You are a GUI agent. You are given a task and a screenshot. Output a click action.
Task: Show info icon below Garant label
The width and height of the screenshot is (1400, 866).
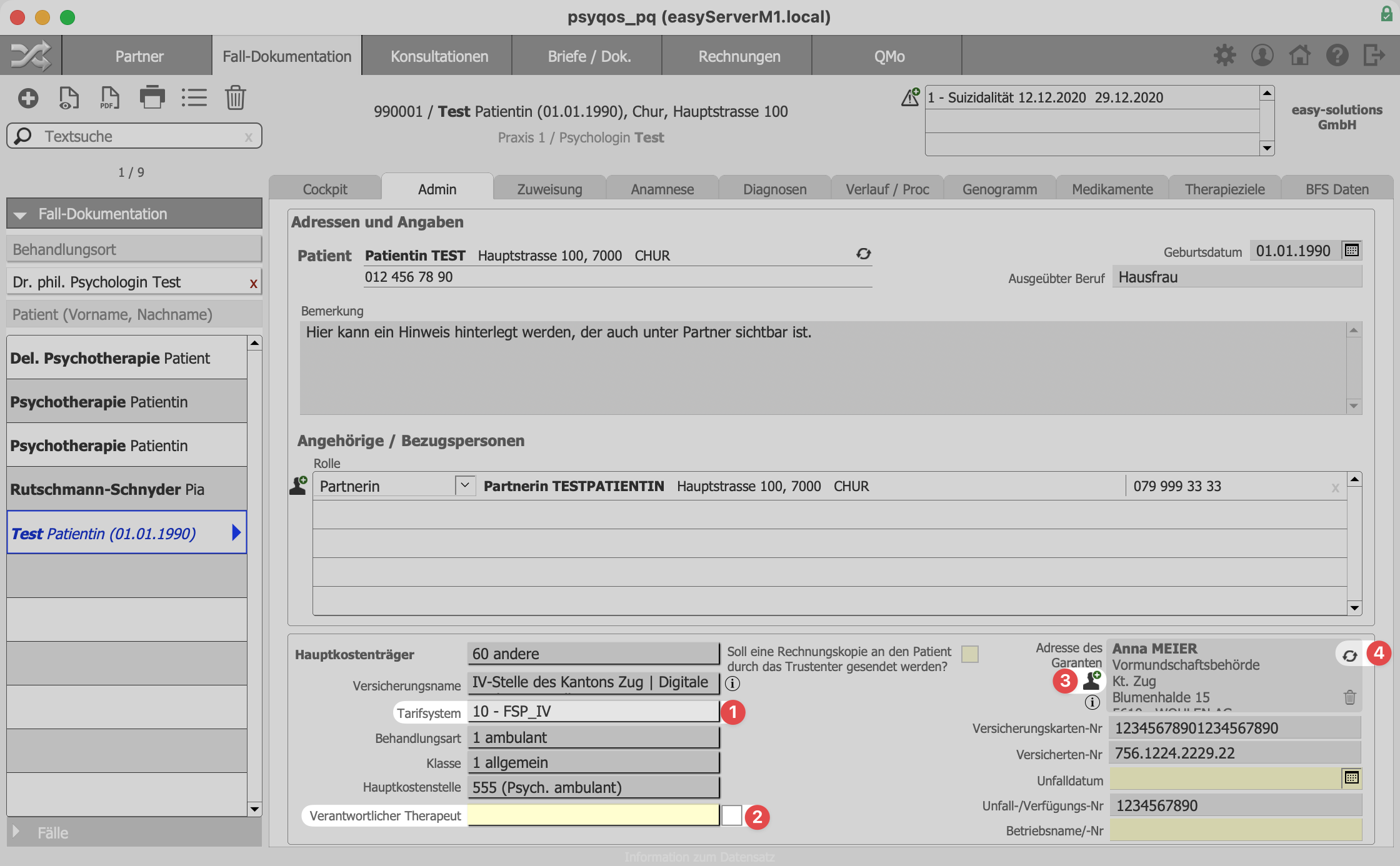(x=1092, y=702)
